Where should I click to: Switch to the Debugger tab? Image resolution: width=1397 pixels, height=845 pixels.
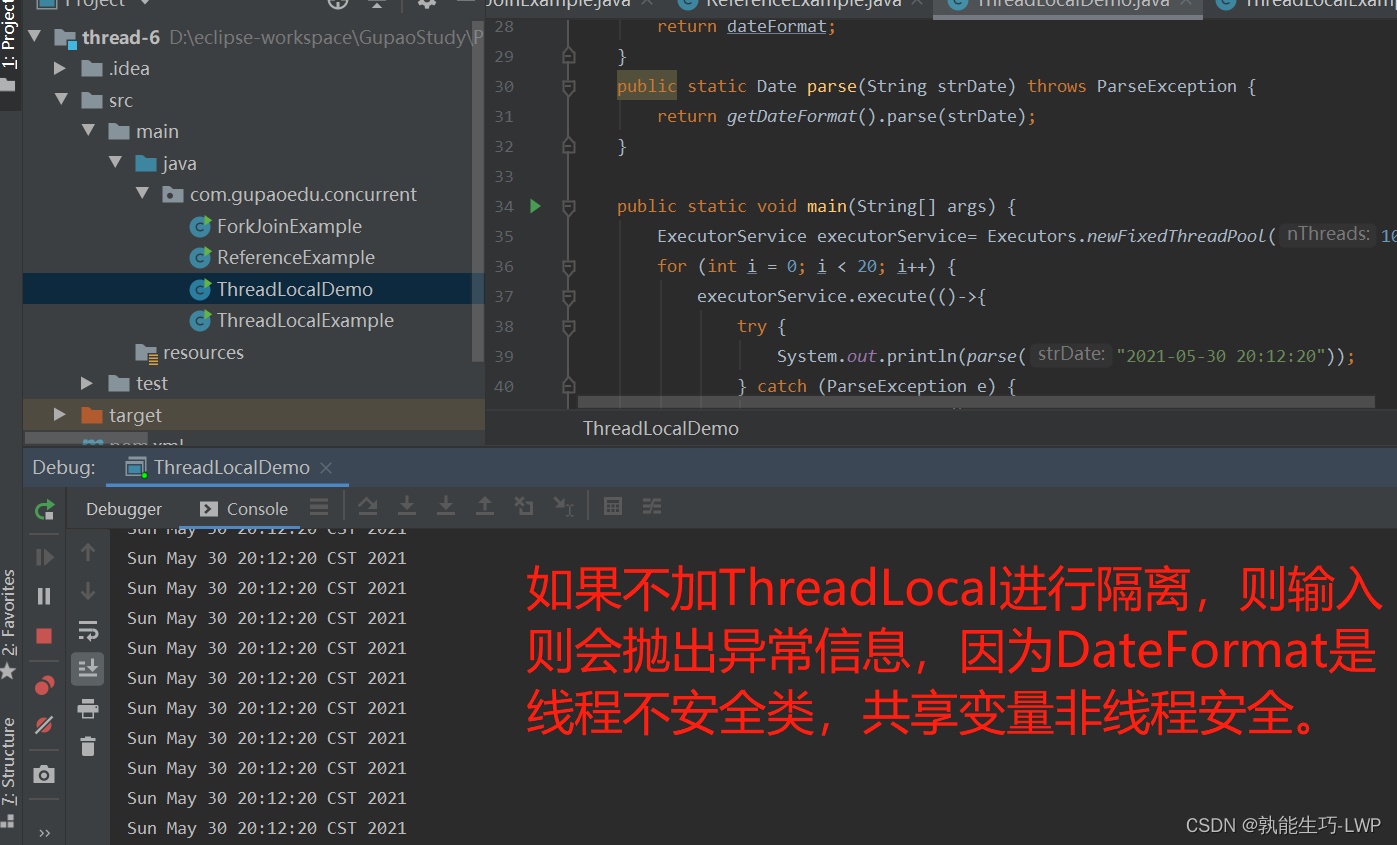(122, 509)
